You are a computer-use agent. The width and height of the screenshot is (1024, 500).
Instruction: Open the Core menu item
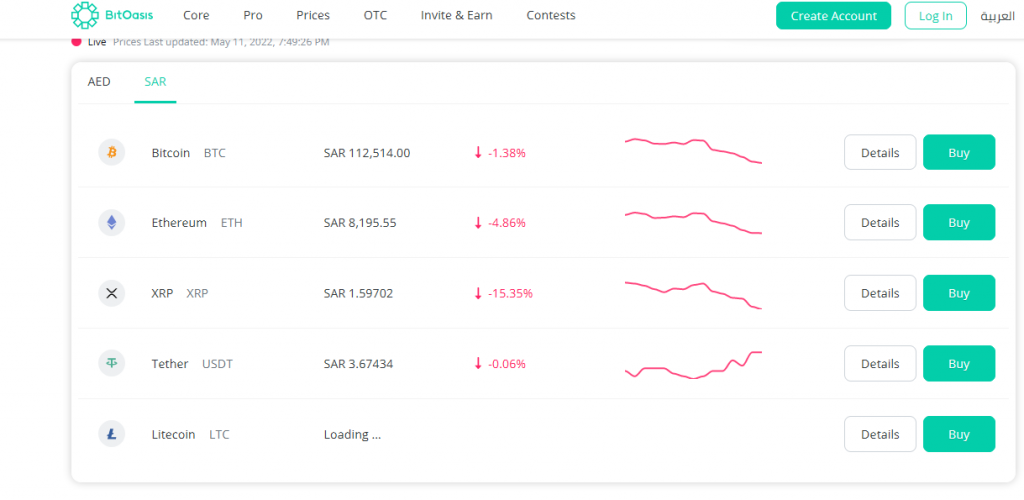pos(196,15)
